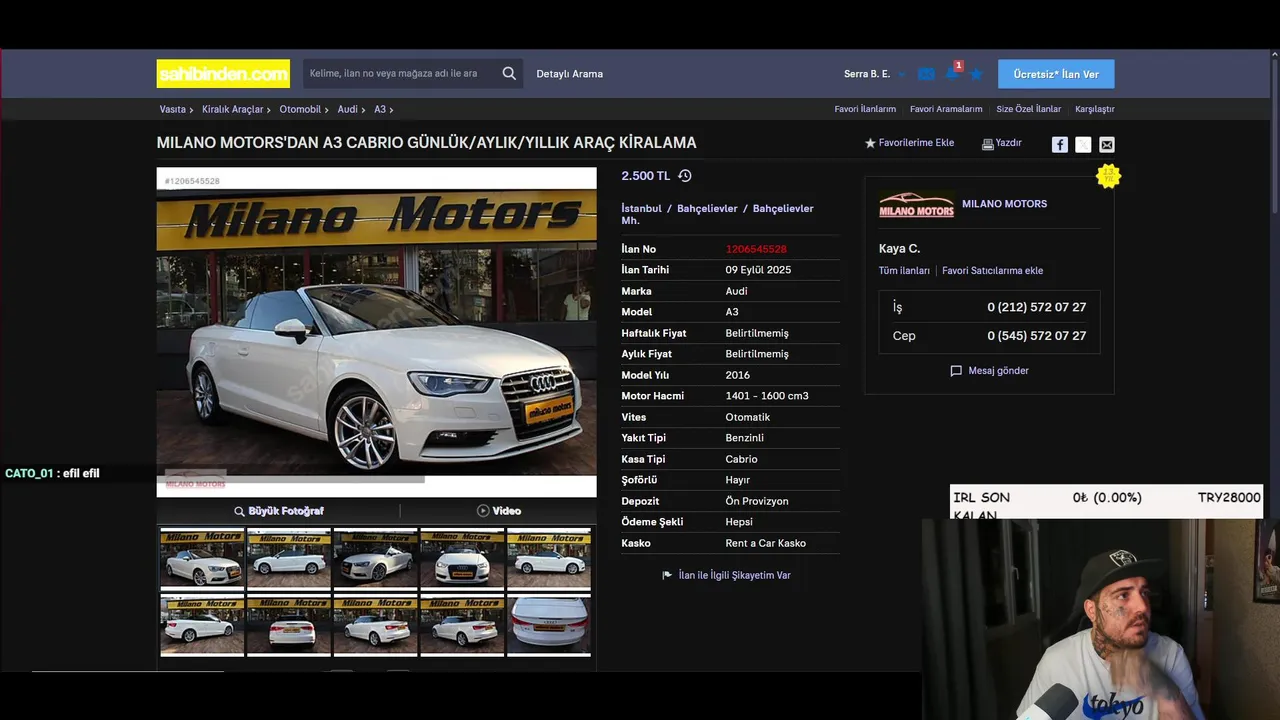Open the Karşılaştır link
The height and width of the screenshot is (720, 1280).
pos(1095,109)
